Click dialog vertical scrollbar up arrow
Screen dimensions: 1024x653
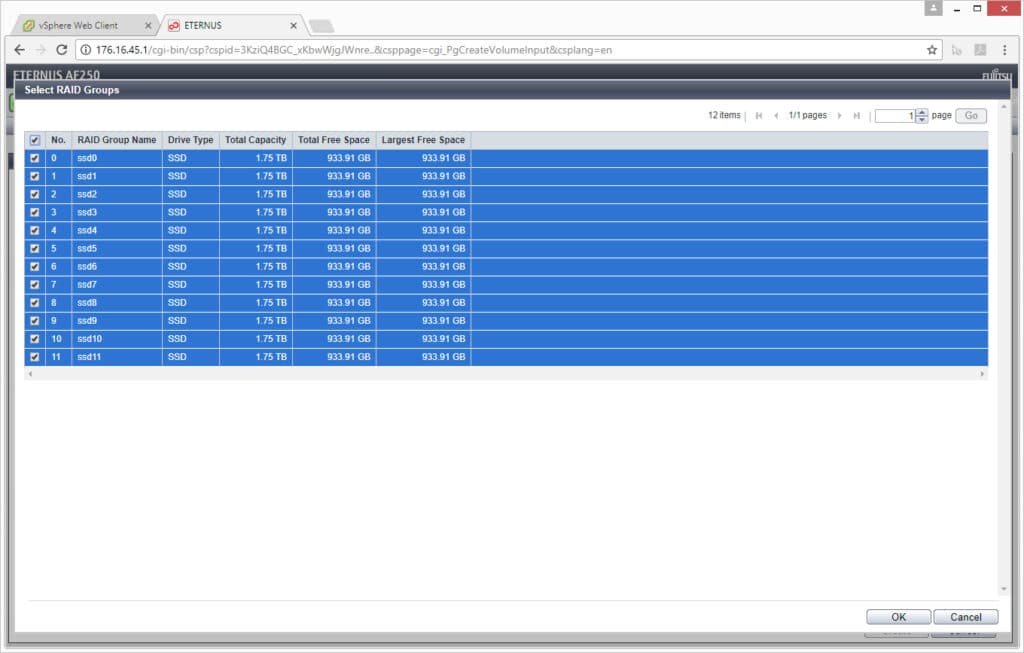point(1004,106)
